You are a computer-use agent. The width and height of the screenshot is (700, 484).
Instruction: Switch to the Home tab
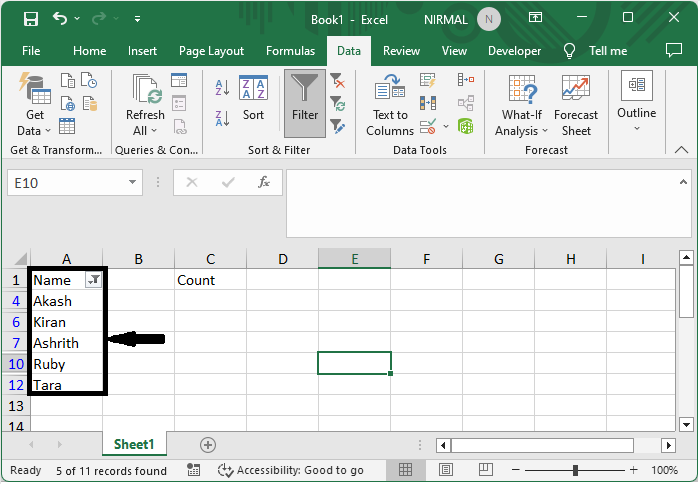click(90, 51)
